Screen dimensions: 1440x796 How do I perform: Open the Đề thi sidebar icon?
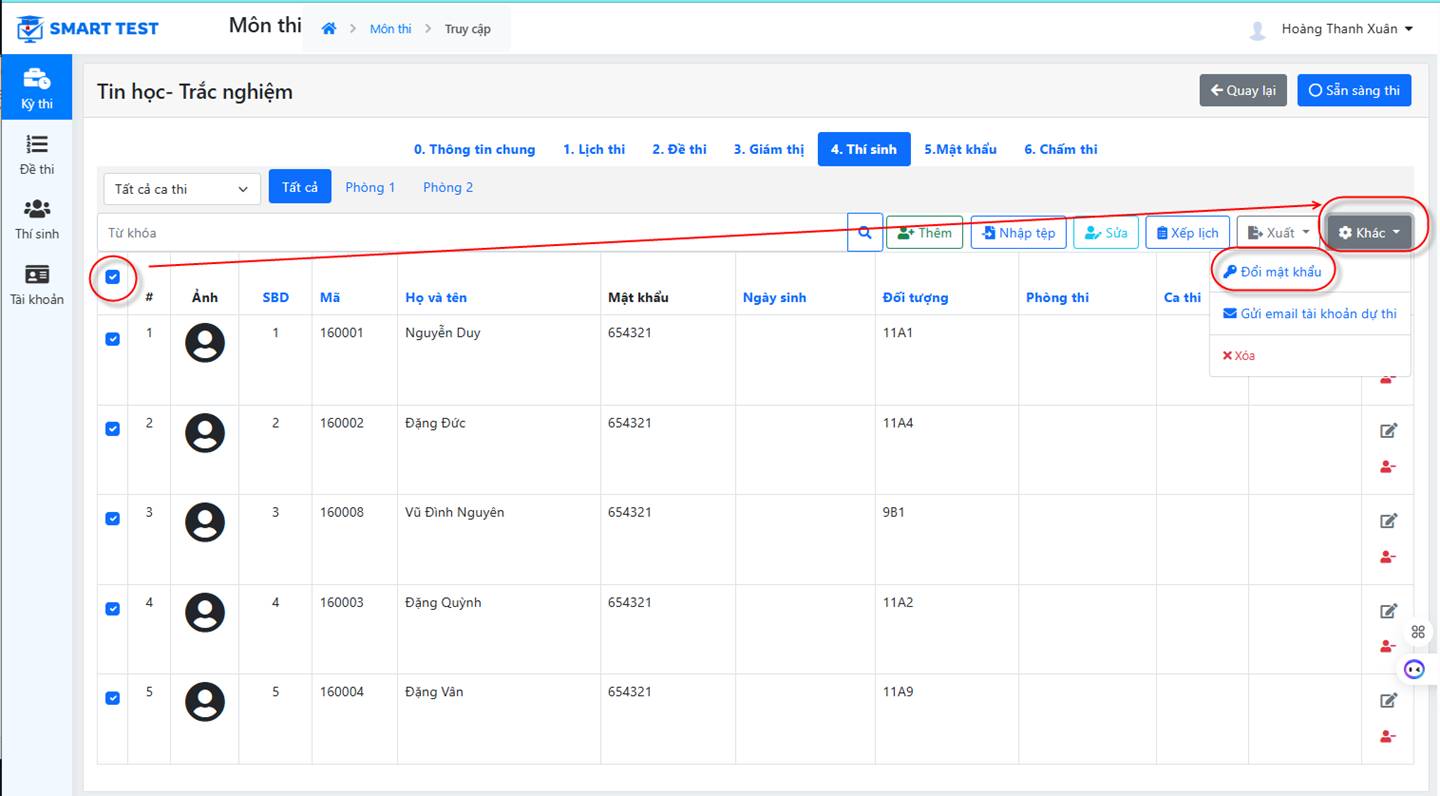pos(37,154)
